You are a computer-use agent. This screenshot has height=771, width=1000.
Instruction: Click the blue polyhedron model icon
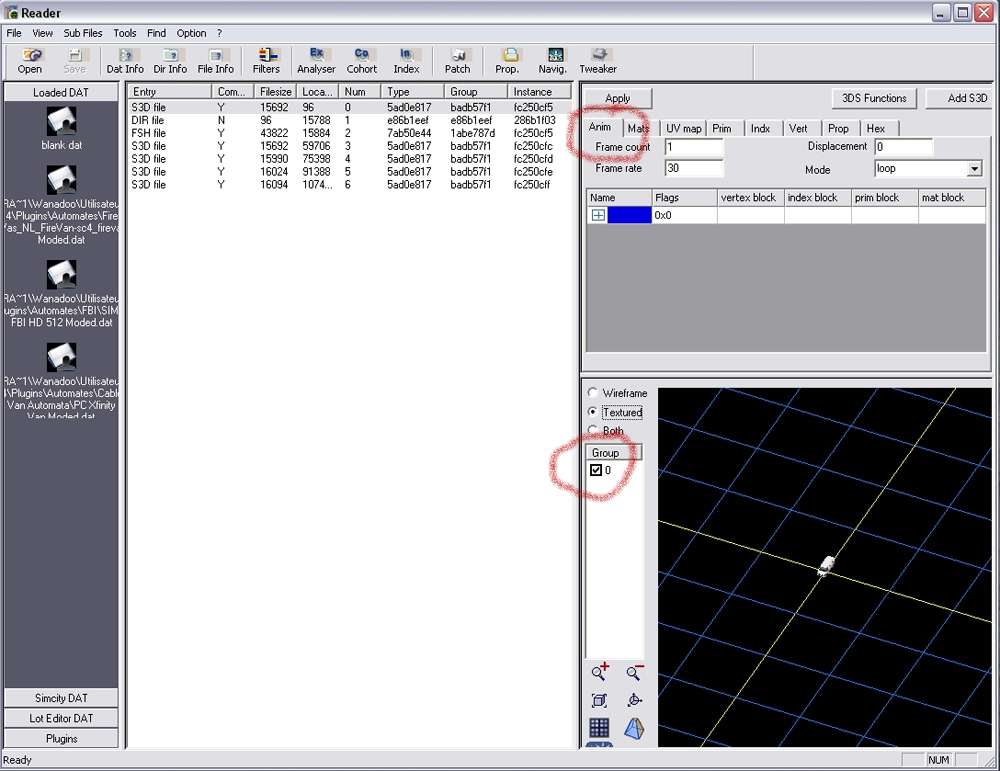pos(634,728)
